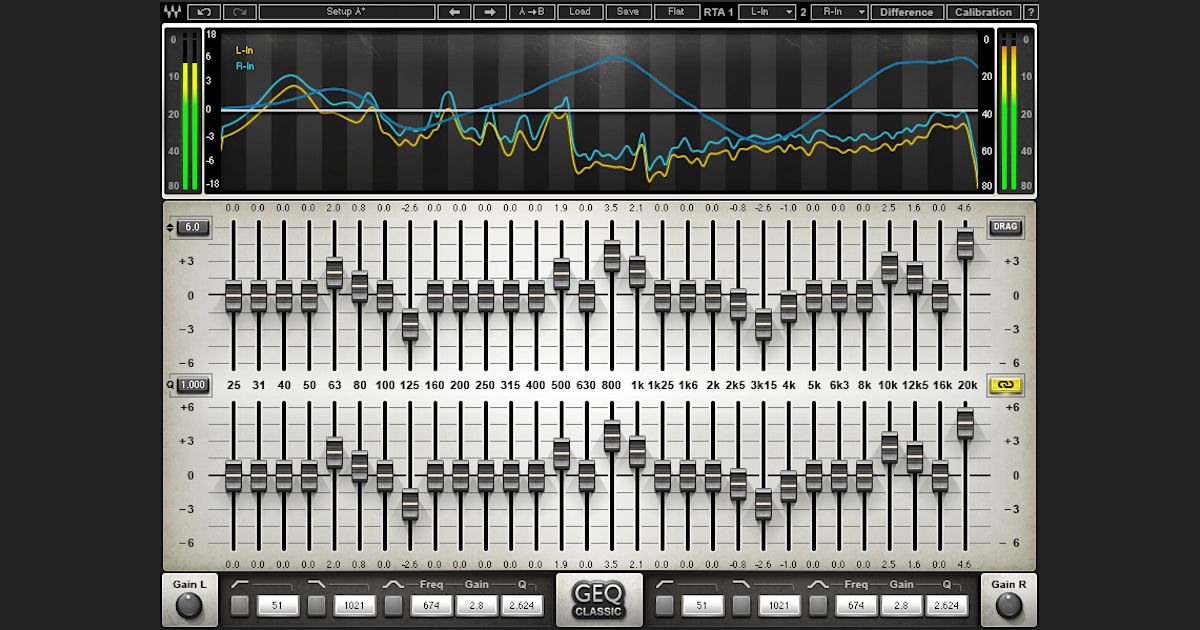Click the Waves logo icon
This screenshot has width=1200, height=630.
[x=172, y=11]
